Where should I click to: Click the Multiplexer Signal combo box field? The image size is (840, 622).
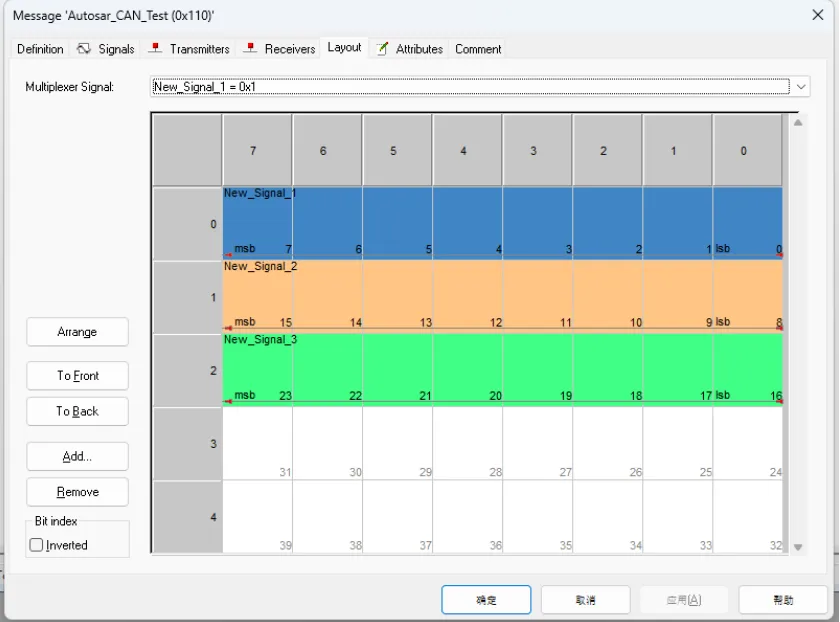coord(470,87)
